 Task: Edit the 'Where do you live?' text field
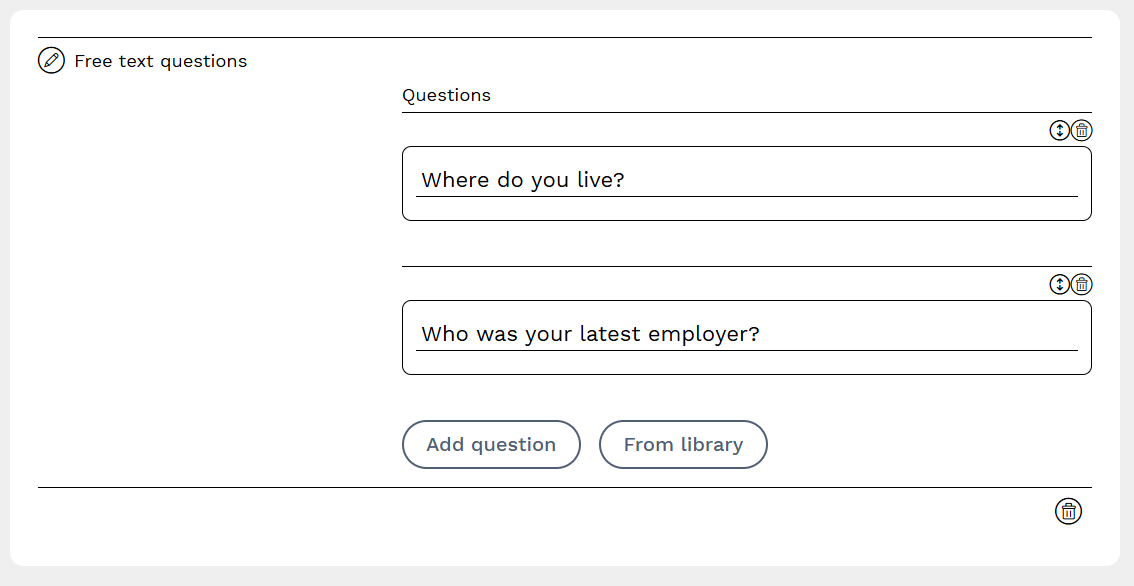746,181
